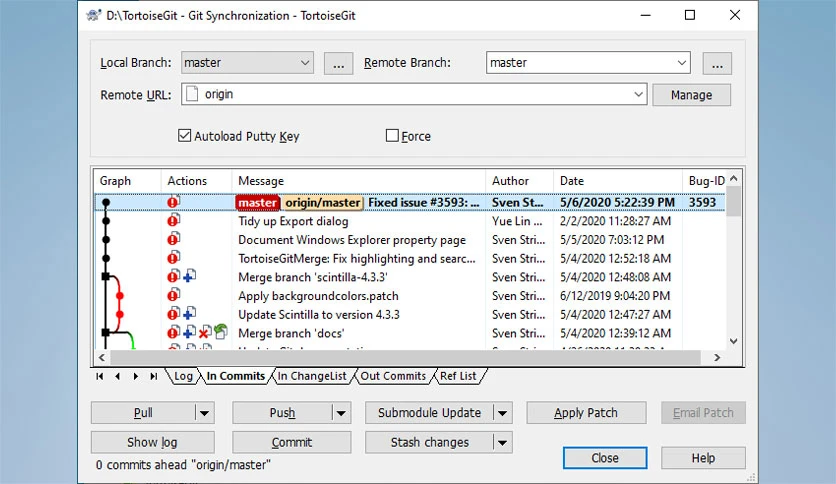Enable the Force checkbox
This screenshot has height=484, width=836.
coord(392,135)
